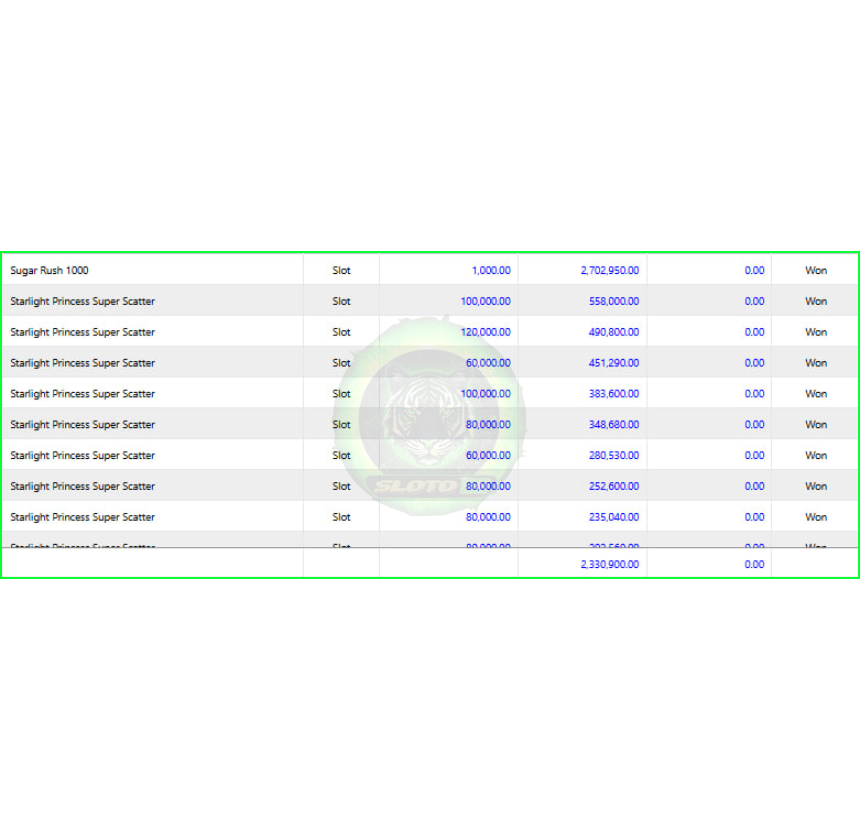Screen dimensions: 860x830
Task: Click Slot in the Sugar Rush 1000 row
Action: pos(341,270)
